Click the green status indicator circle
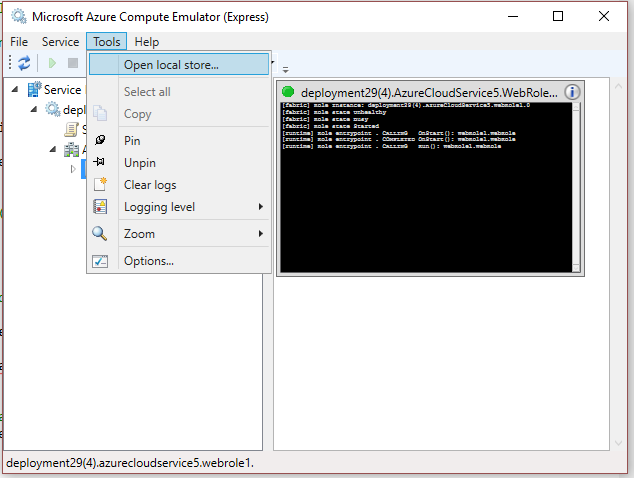Screen dimensions: 634x478 pyautogui.click(x=288, y=92)
